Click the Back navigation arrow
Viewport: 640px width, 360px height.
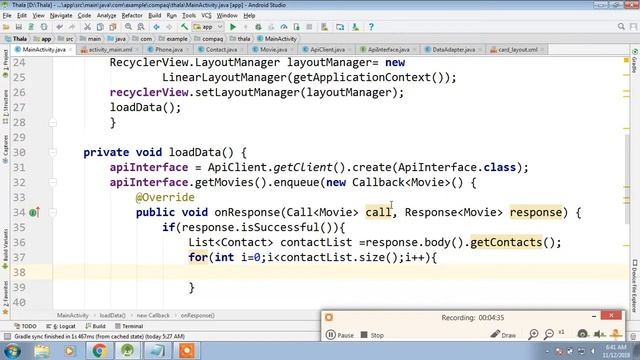156,27
